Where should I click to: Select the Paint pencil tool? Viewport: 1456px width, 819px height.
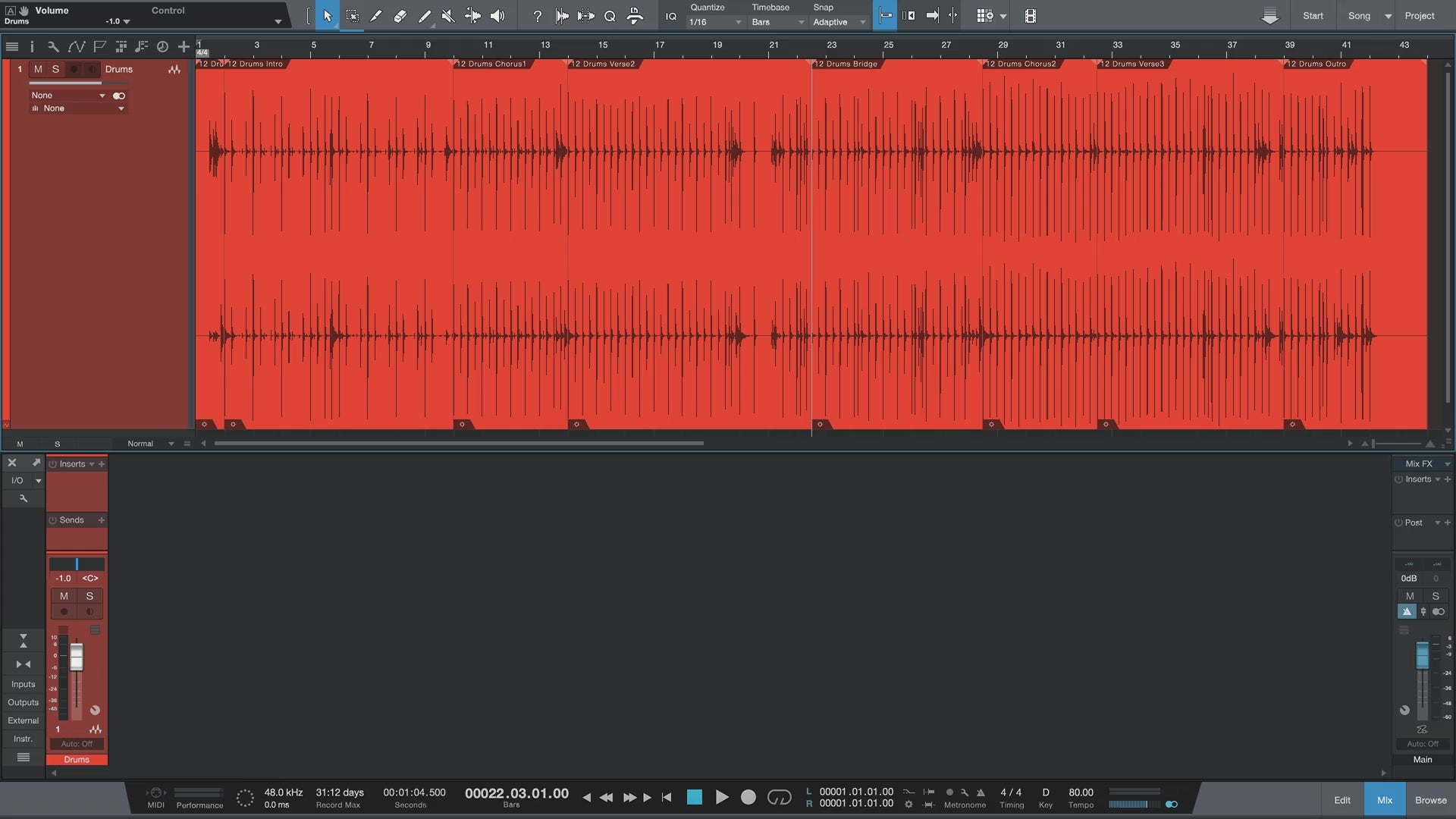[424, 15]
